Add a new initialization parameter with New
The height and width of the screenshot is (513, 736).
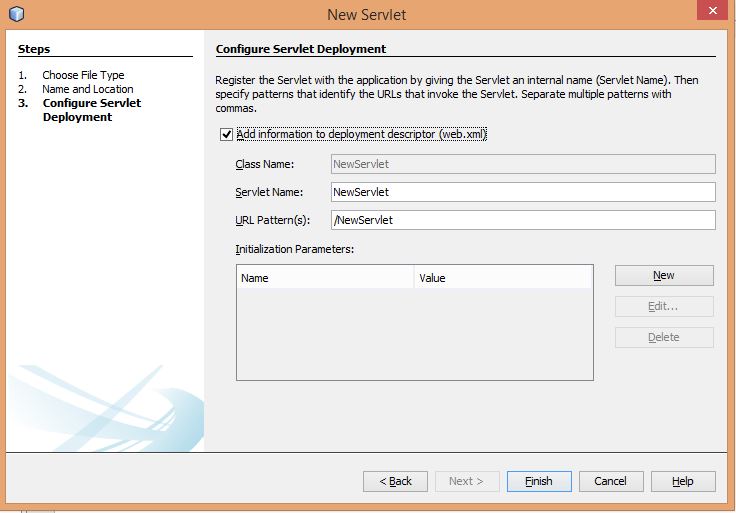tap(664, 276)
